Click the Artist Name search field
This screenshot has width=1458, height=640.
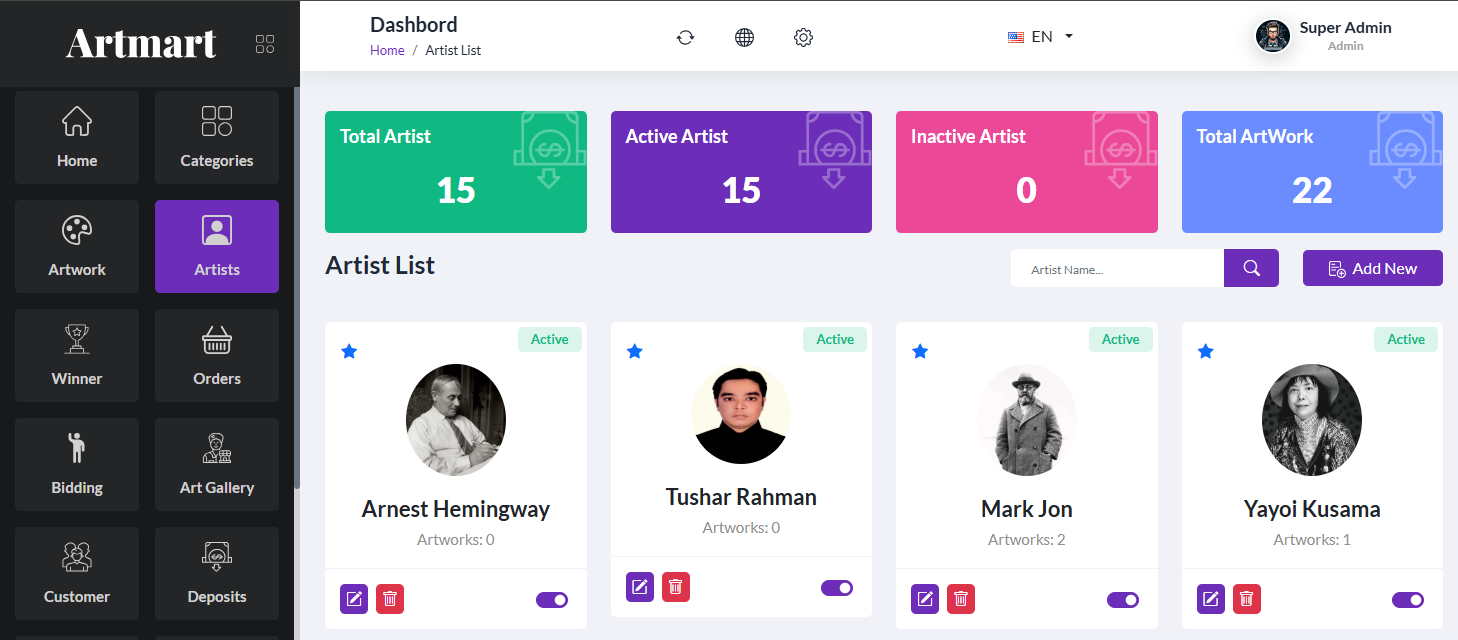click(x=1117, y=269)
